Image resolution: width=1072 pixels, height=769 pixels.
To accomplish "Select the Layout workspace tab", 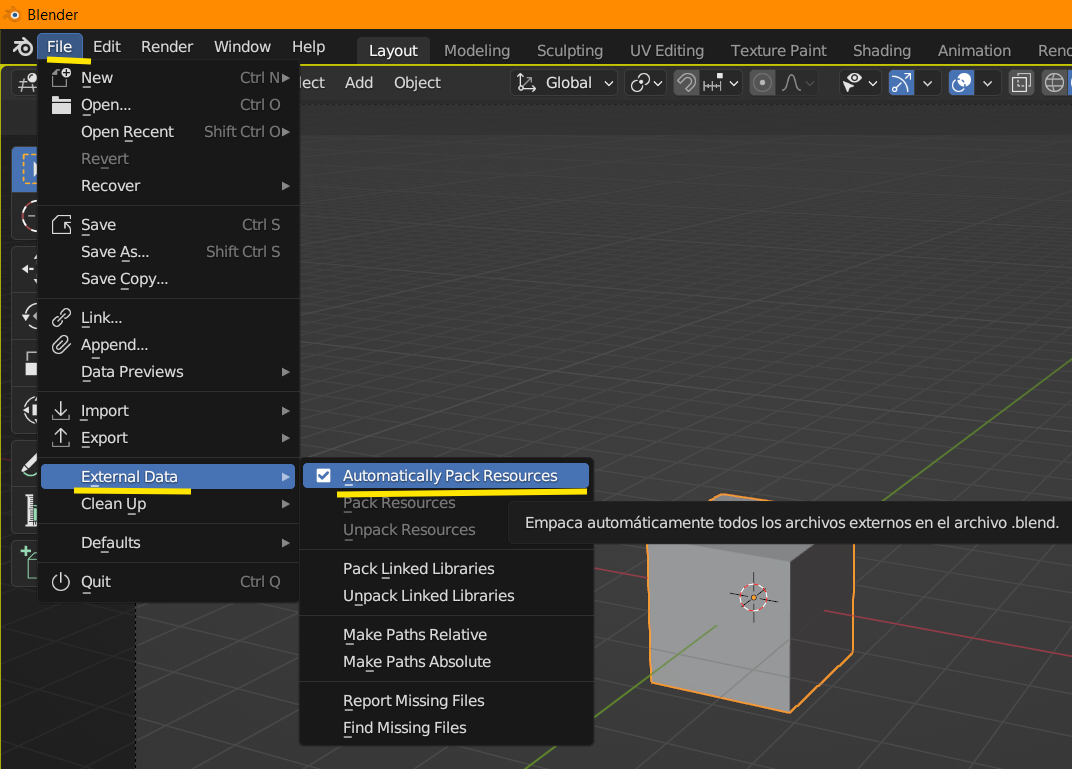I will coord(393,51).
